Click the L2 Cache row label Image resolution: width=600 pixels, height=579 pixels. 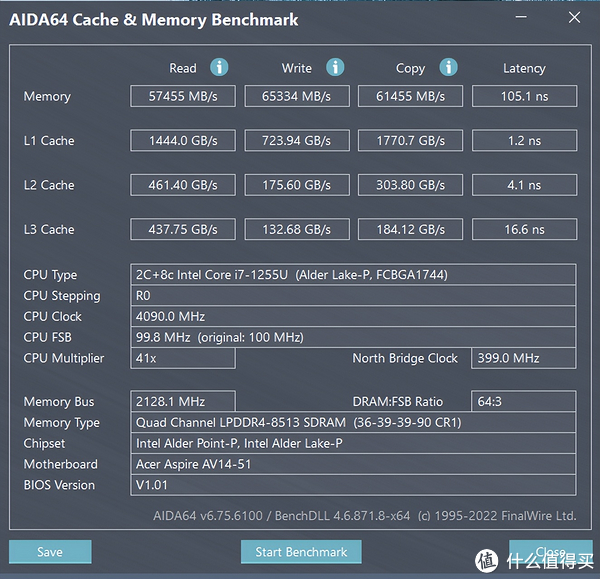49,185
